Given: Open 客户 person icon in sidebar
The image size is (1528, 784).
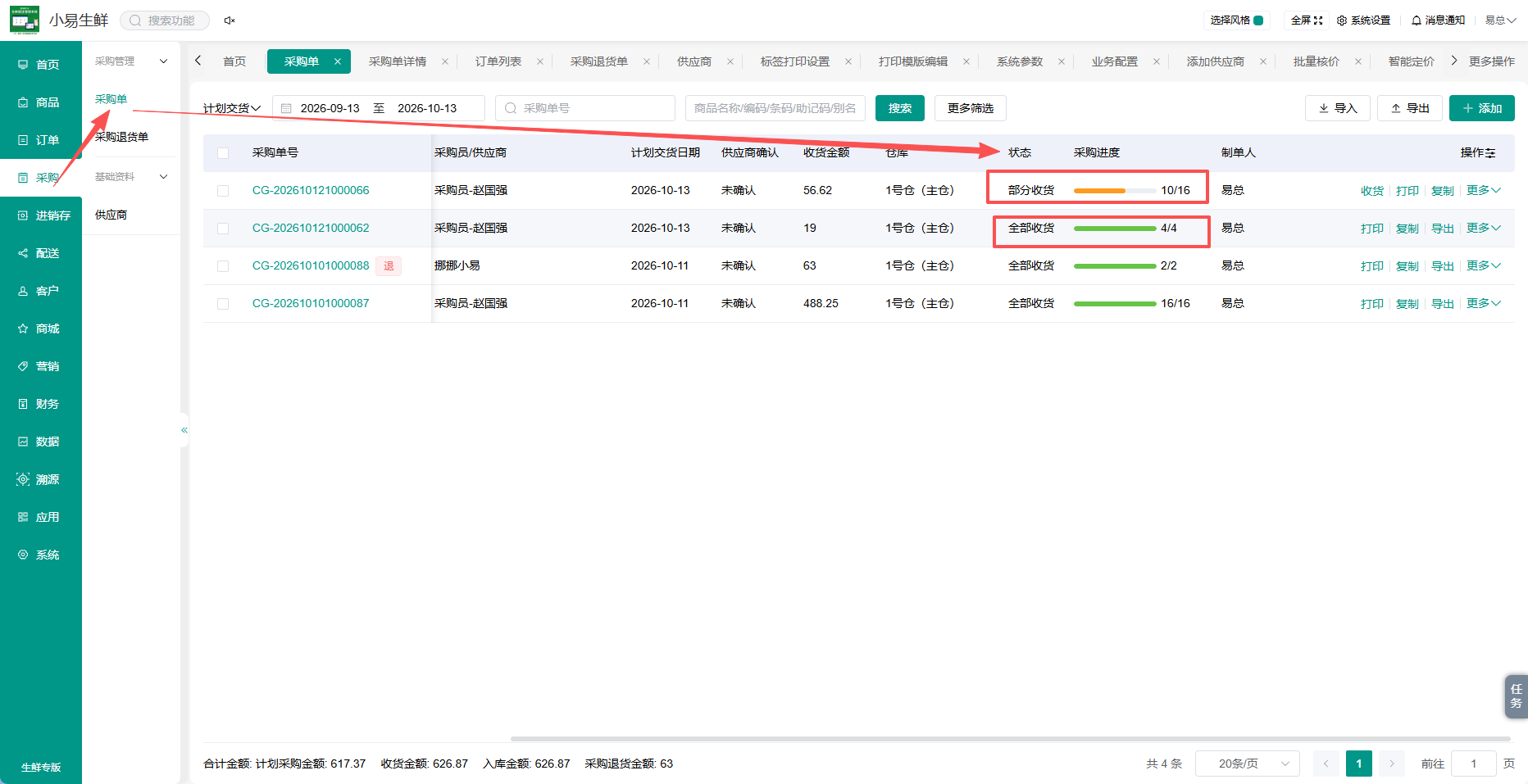Looking at the screenshot, I should click(x=23, y=291).
